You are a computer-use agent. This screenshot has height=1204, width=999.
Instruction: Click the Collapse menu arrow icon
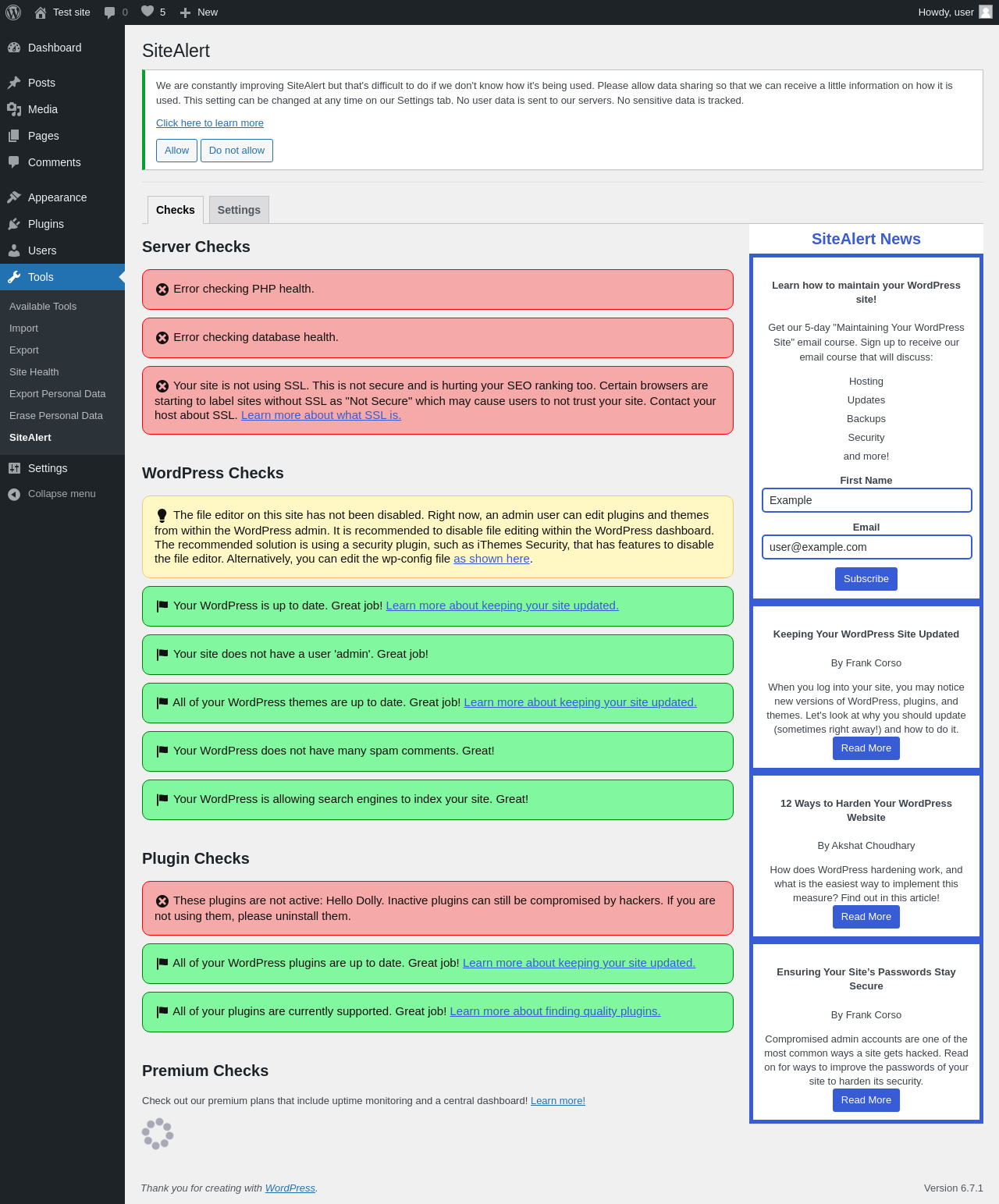point(14,494)
